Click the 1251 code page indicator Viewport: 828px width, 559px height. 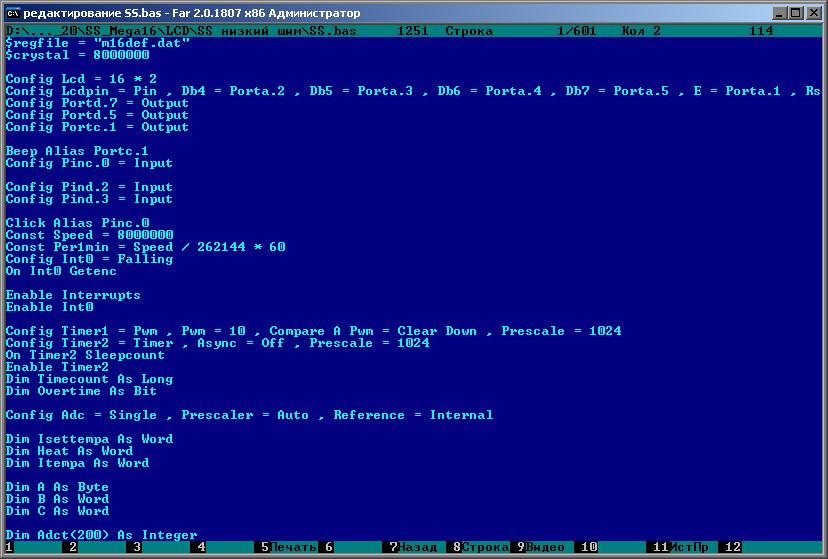[x=413, y=31]
